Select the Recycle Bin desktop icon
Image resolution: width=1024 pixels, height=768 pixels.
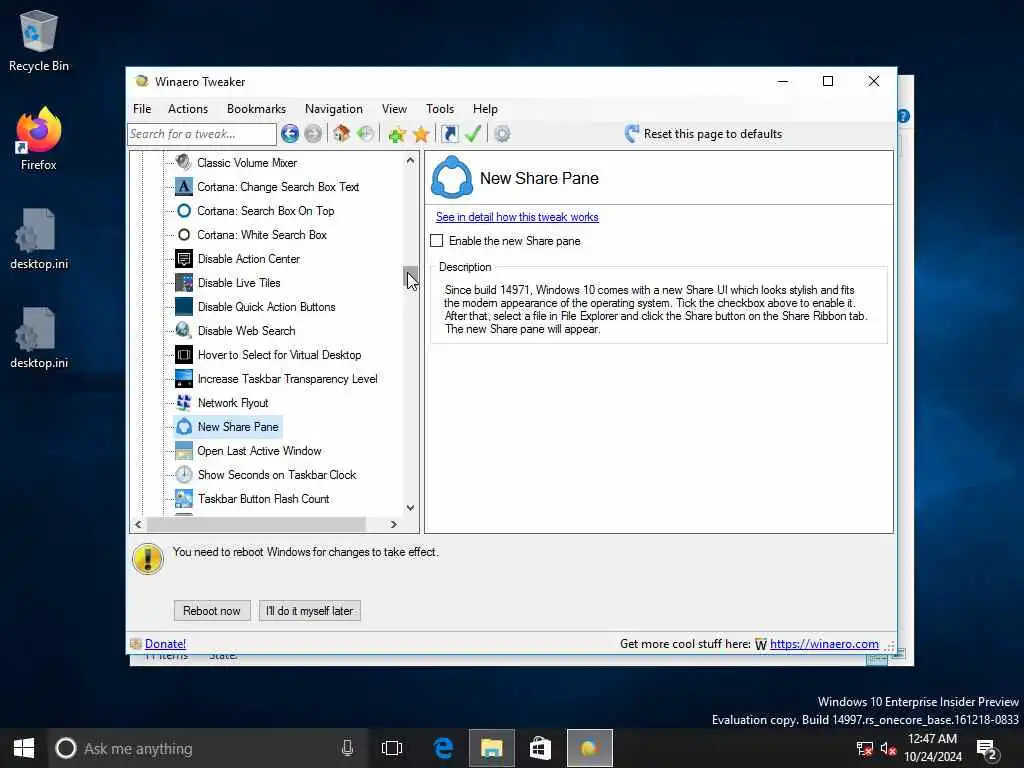coord(39,40)
